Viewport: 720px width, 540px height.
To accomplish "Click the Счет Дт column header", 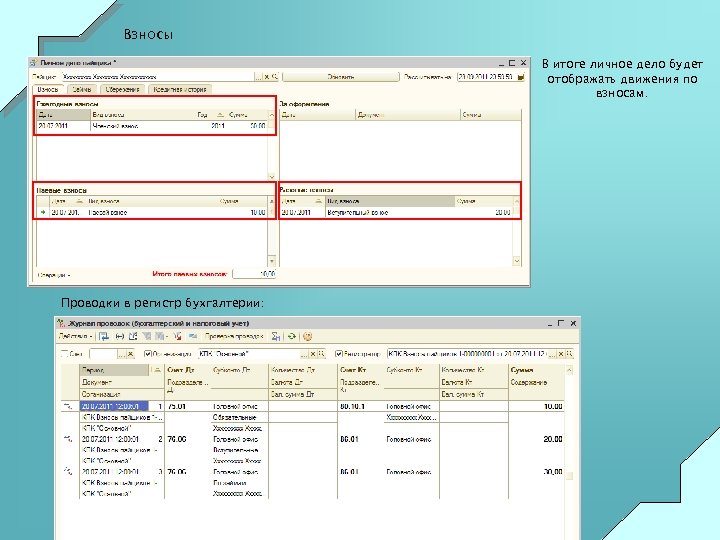I will (x=187, y=370).
